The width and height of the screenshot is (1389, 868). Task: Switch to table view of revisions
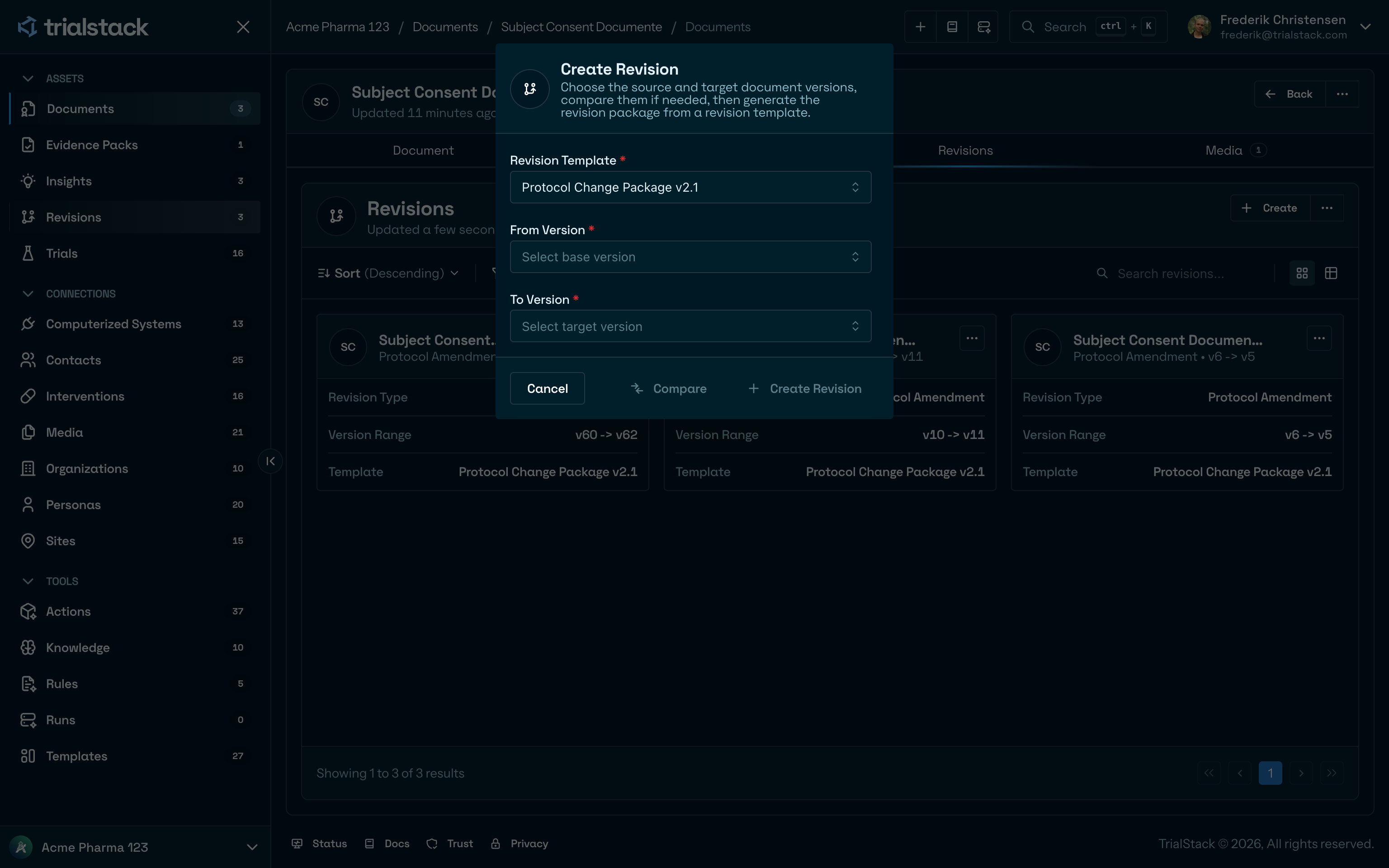click(1331, 273)
